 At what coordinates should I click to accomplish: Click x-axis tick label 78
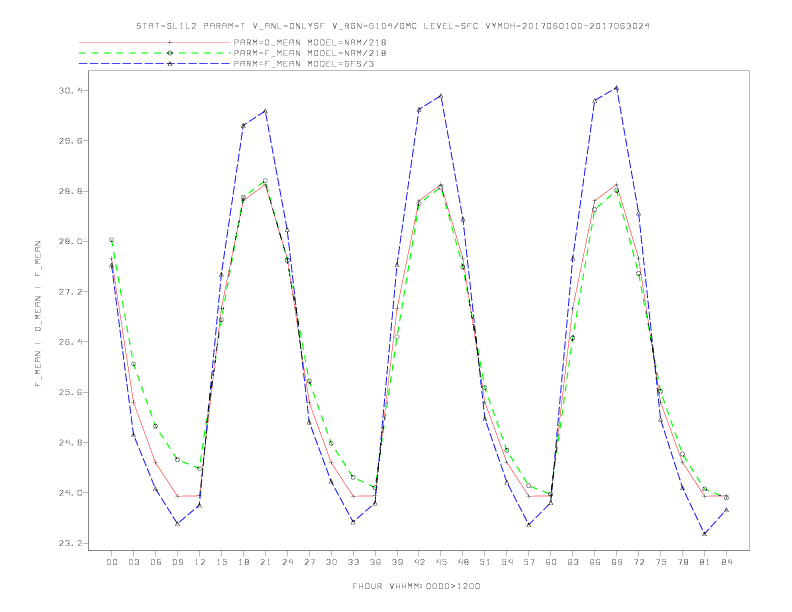(682, 562)
